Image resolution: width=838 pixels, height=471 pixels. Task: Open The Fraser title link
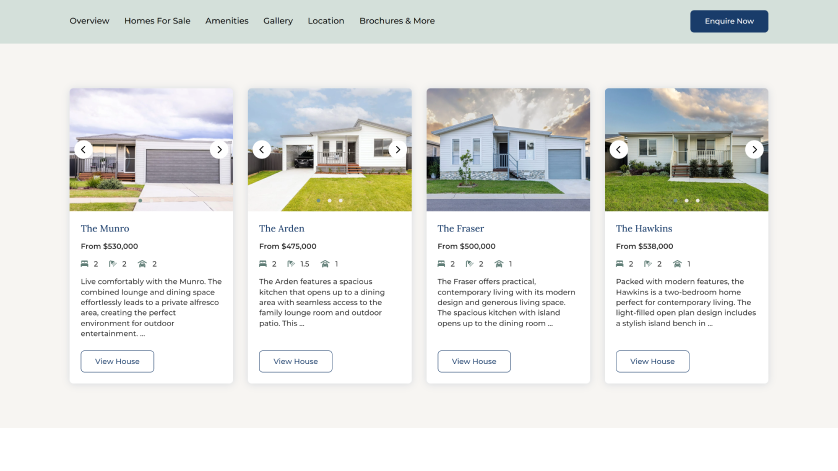(461, 228)
